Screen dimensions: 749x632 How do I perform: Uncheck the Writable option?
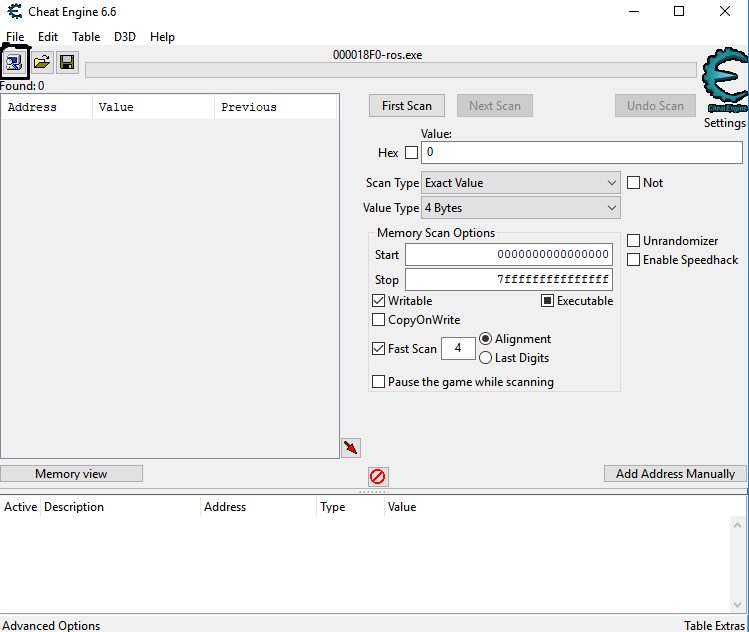pyautogui.click(x=378, y=300)
